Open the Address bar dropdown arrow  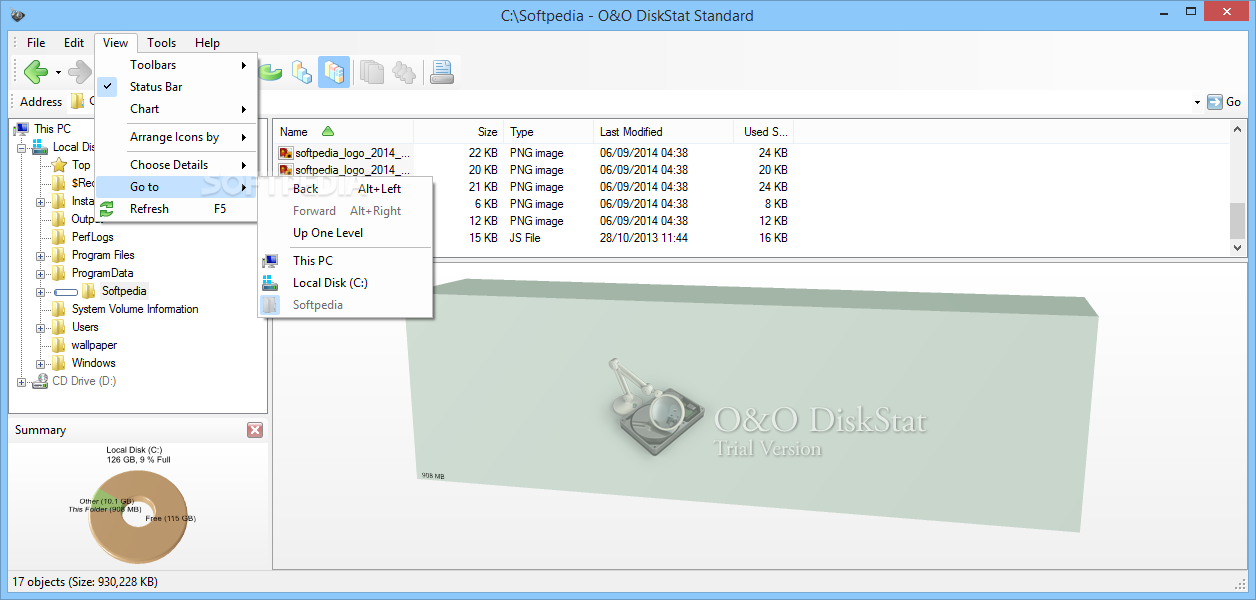[1197, 102]
